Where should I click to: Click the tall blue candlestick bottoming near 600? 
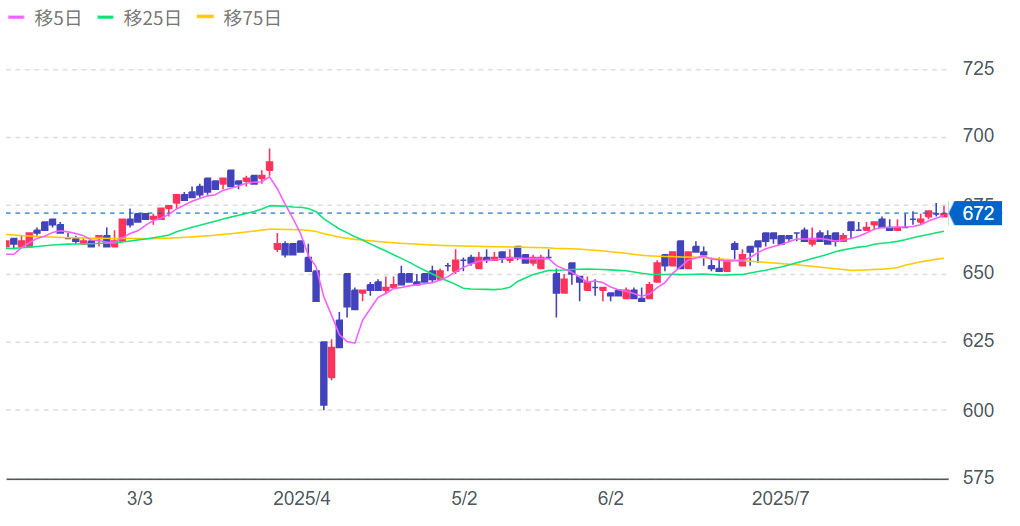pyautogui.click(x=324, y=373)
